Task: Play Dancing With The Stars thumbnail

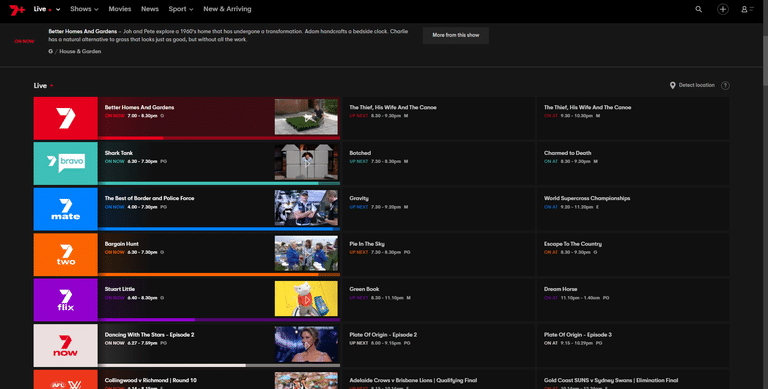Action: click(x=306, y=344)
